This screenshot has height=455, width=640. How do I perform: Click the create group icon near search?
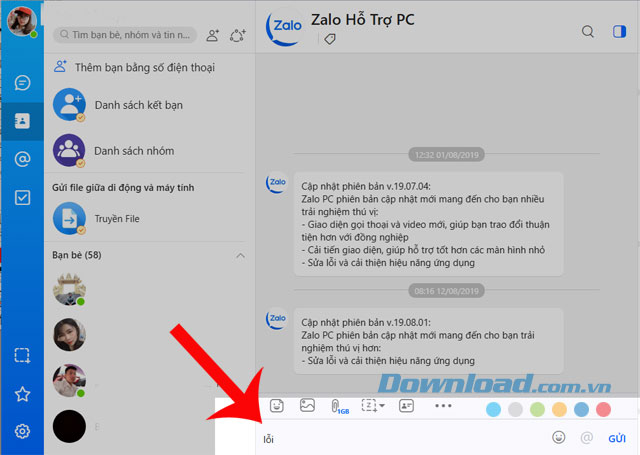(238, 36)
